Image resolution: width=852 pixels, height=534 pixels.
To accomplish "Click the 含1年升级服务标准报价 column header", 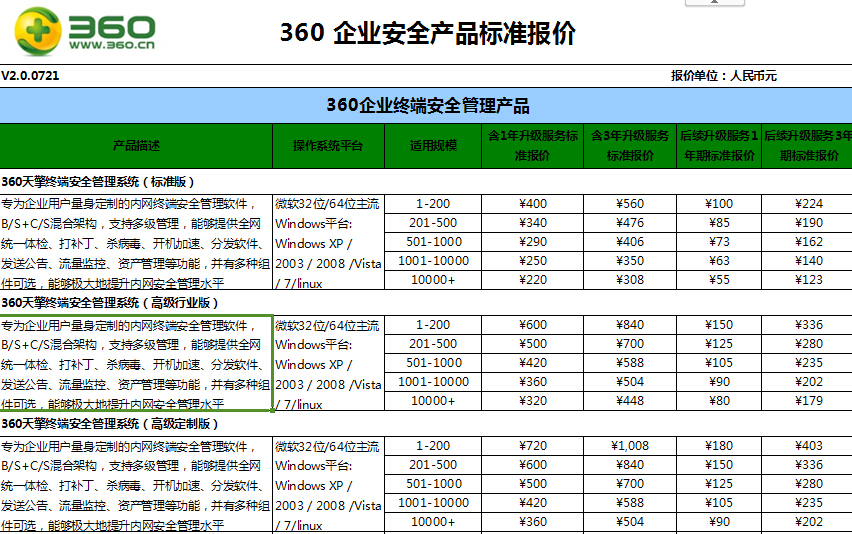I will pyautogui.click(x=531, y=145).
